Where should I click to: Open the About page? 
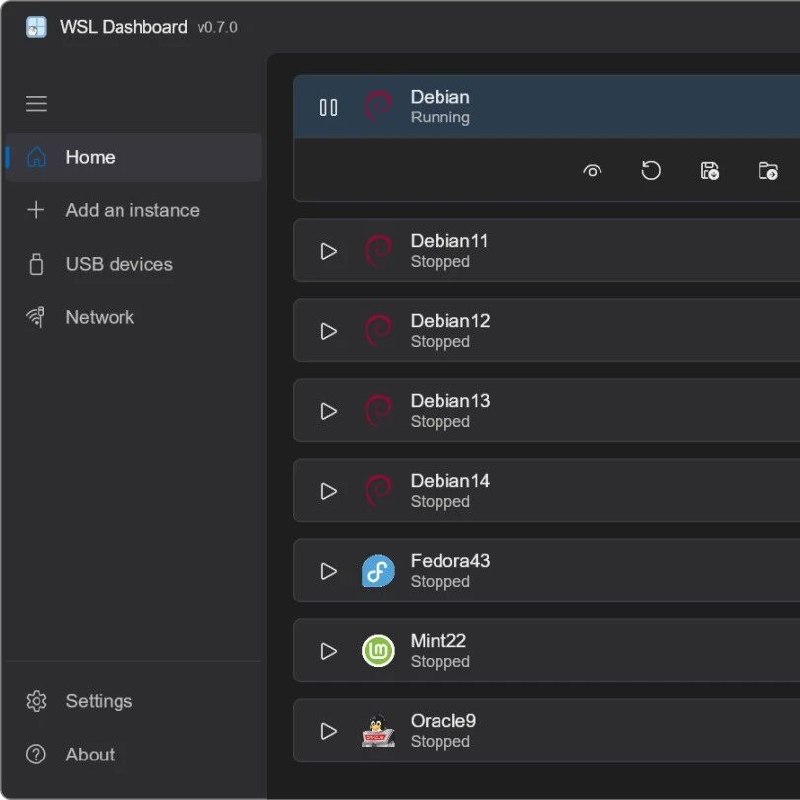click(134, 754)
